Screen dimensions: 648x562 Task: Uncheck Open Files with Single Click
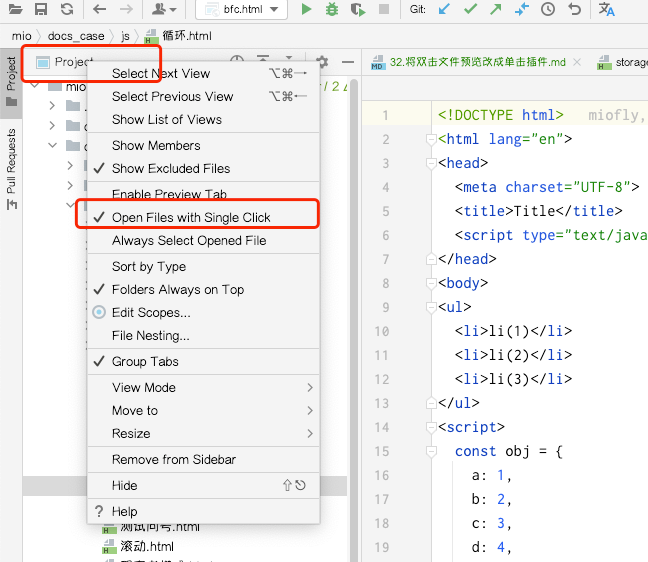click(203, 217)
